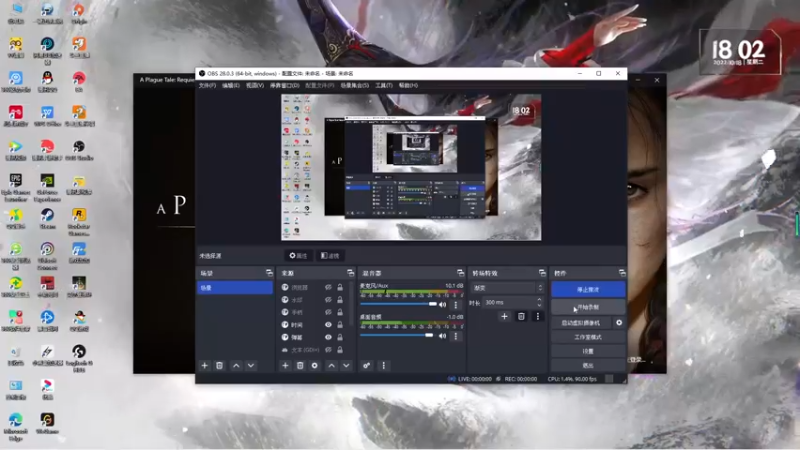Add a new scene with the plus icon

pyautogui.click(x=205, y=365)
